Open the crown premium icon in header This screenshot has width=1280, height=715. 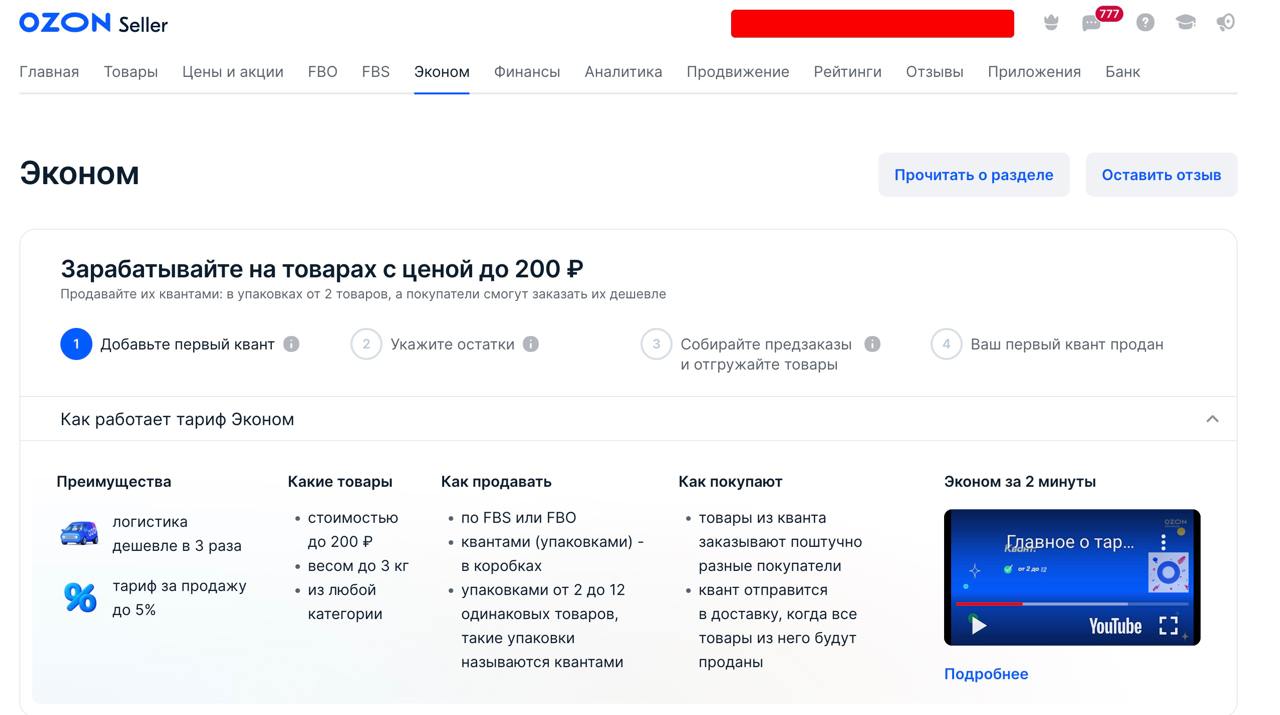click(x=1051, y=22)
